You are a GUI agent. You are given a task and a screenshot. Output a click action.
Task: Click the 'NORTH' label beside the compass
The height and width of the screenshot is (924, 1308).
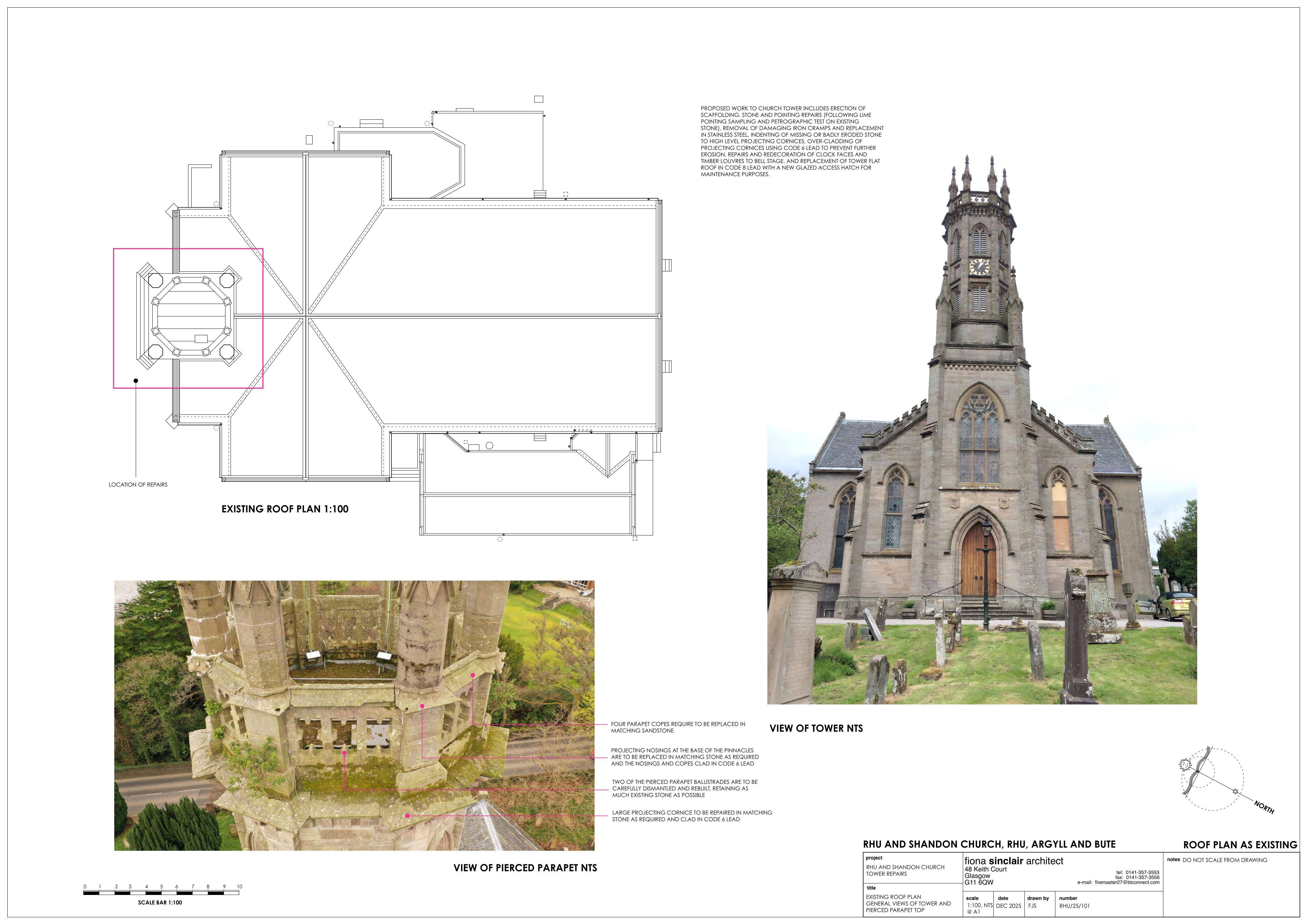click(x=1264, y=807)
